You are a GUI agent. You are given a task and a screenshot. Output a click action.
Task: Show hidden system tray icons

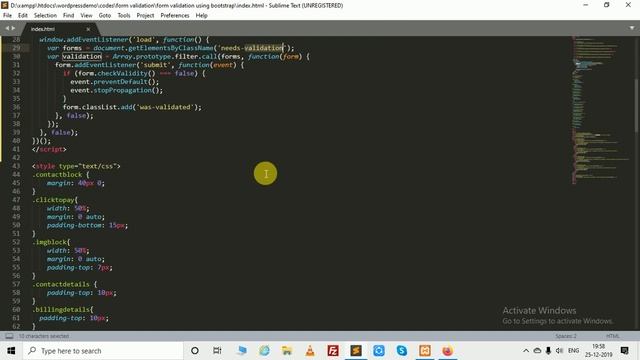[526, 351]
